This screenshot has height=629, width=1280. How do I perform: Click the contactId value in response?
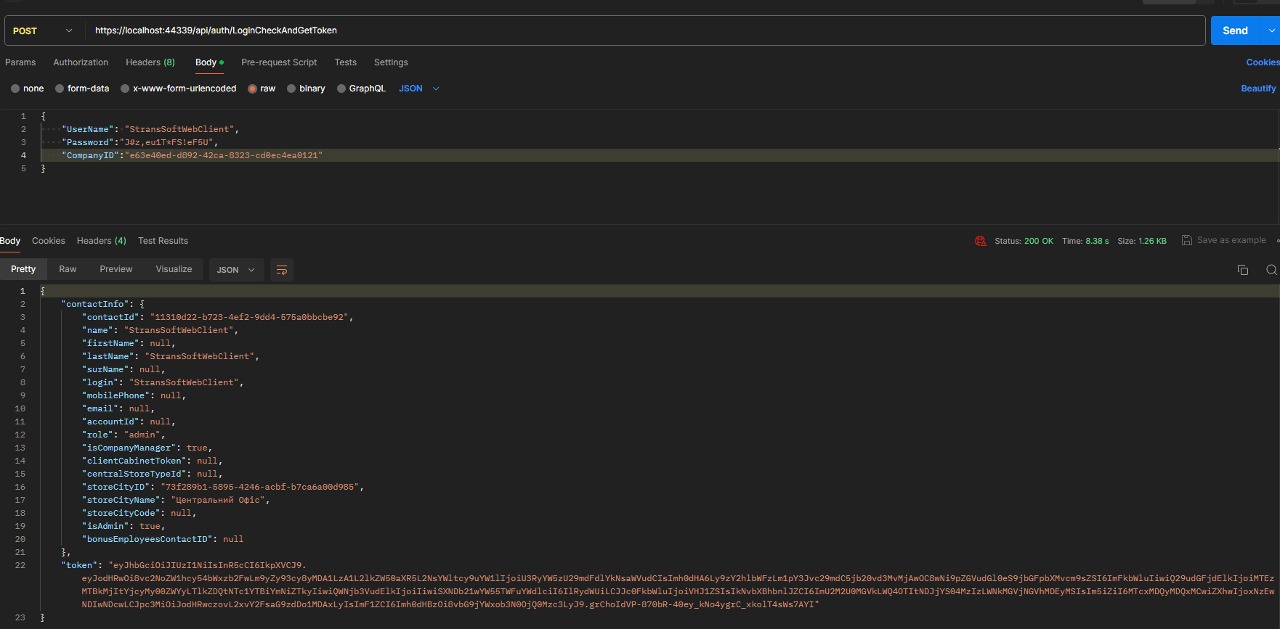tap(250, 317)
